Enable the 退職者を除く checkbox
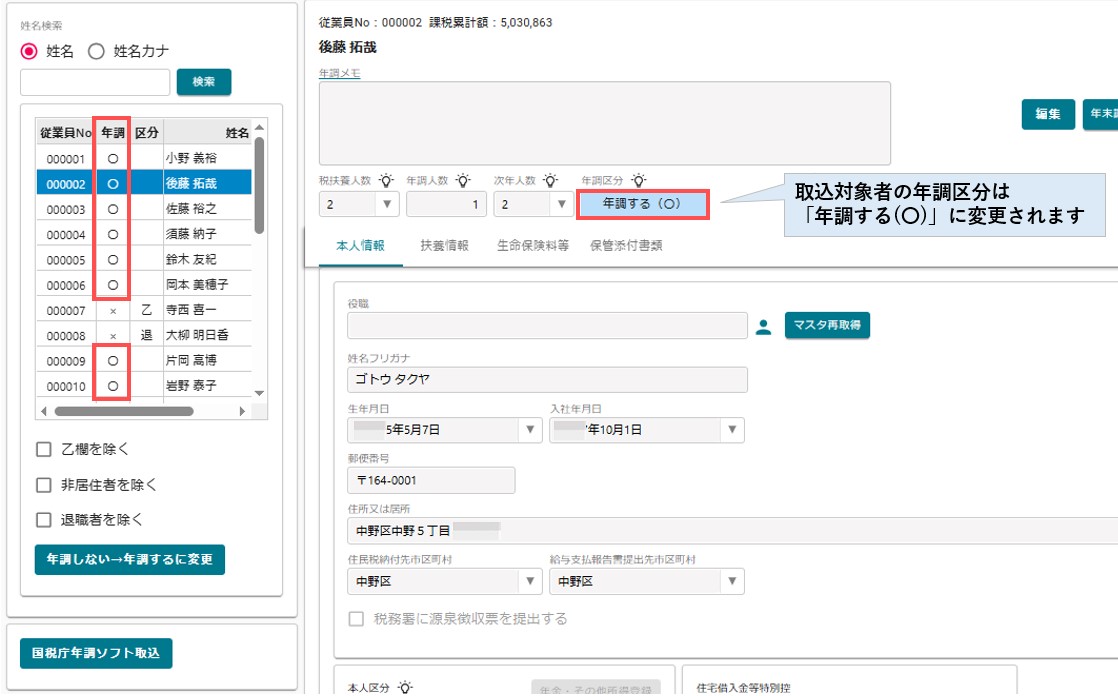 click(x=44, y=520)
